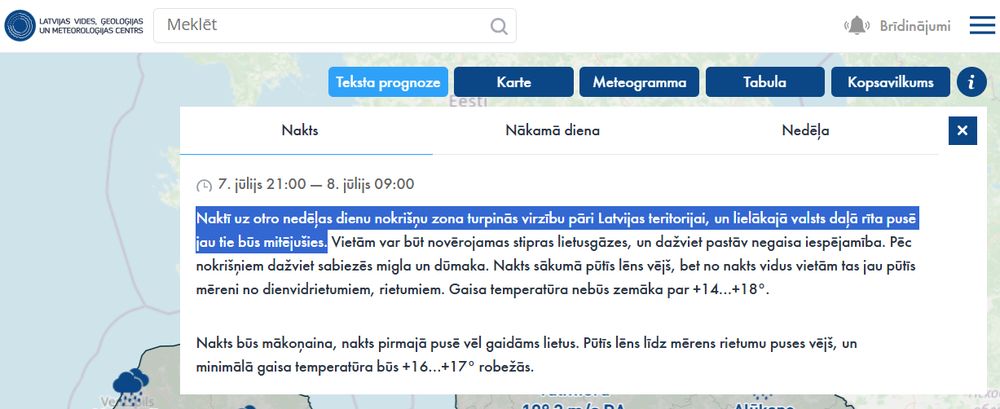Image resolution: width=1000 pixels, height=409 pixels.
Task: Open the Meteogramma view
Action: click(x=639, y=82)
